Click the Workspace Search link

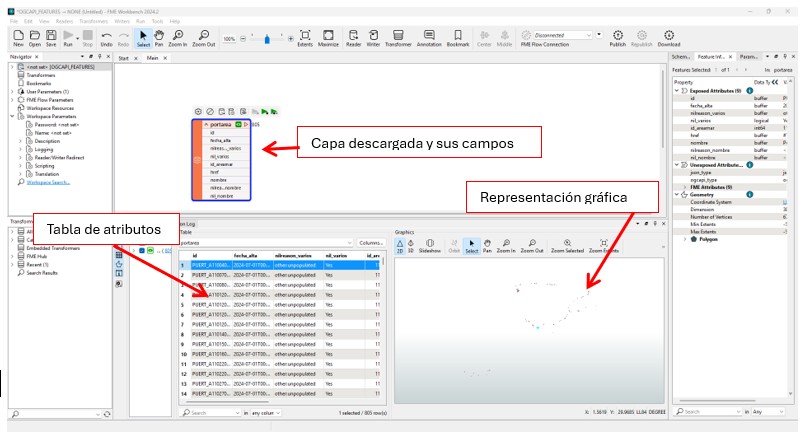[x=48, y=182]
